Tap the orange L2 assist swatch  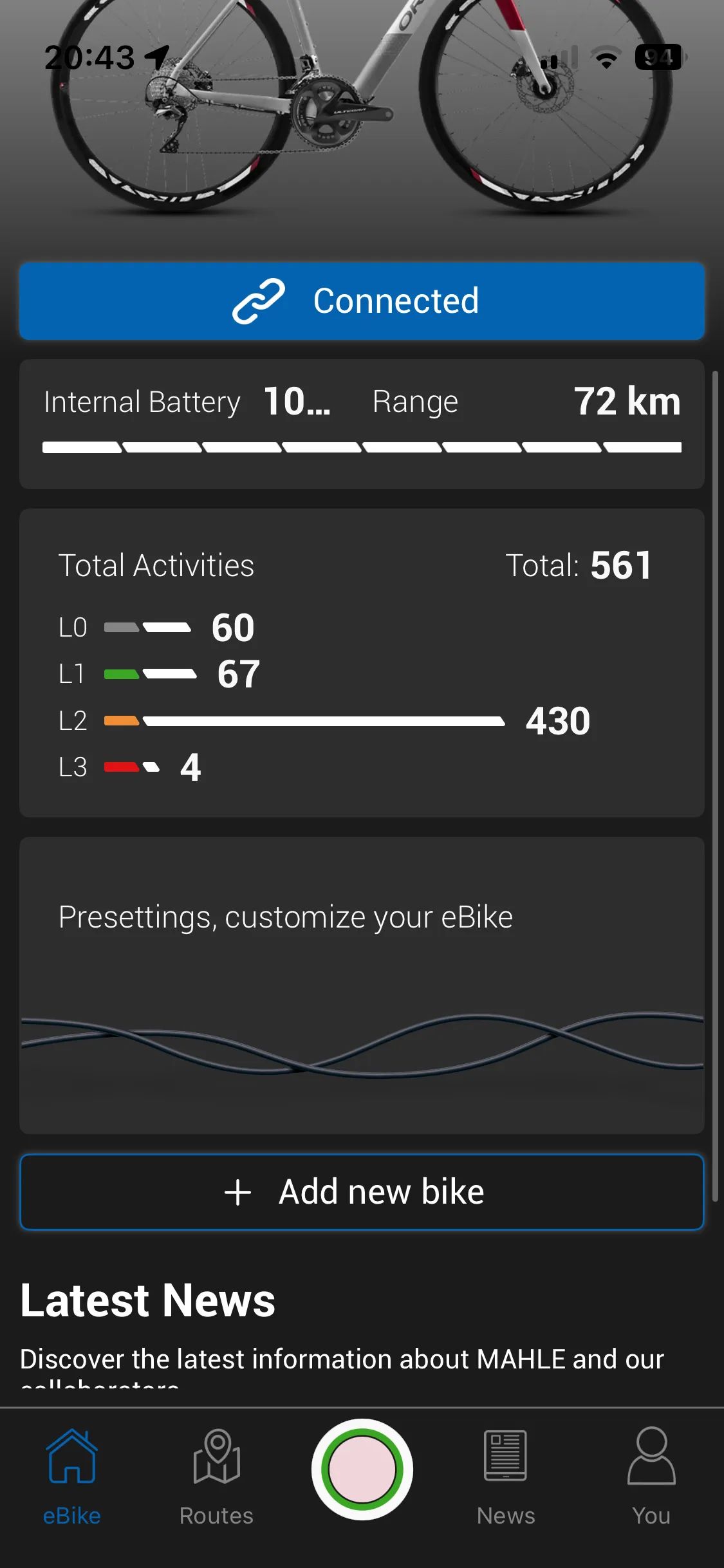(x=122, y=721)
